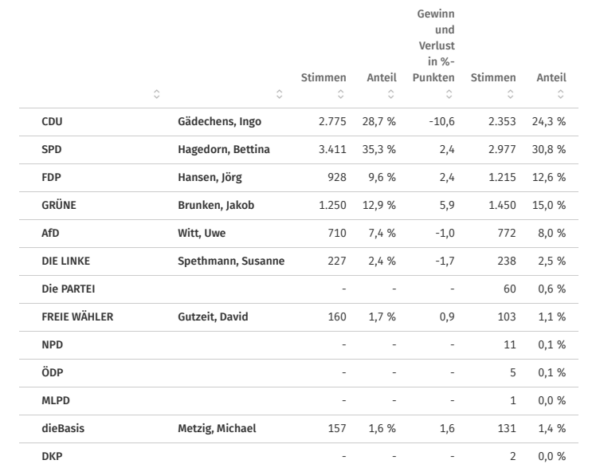Click the first Stimmen column header

[x=323, y=78]
